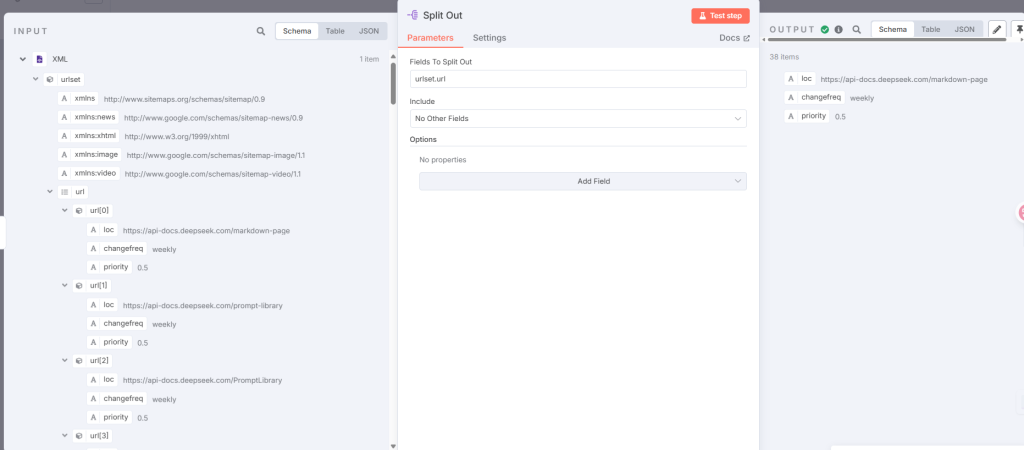The image size is (1024, 450).
Task: Open the Add Field options dropdown
Action: tap(583, 181)
